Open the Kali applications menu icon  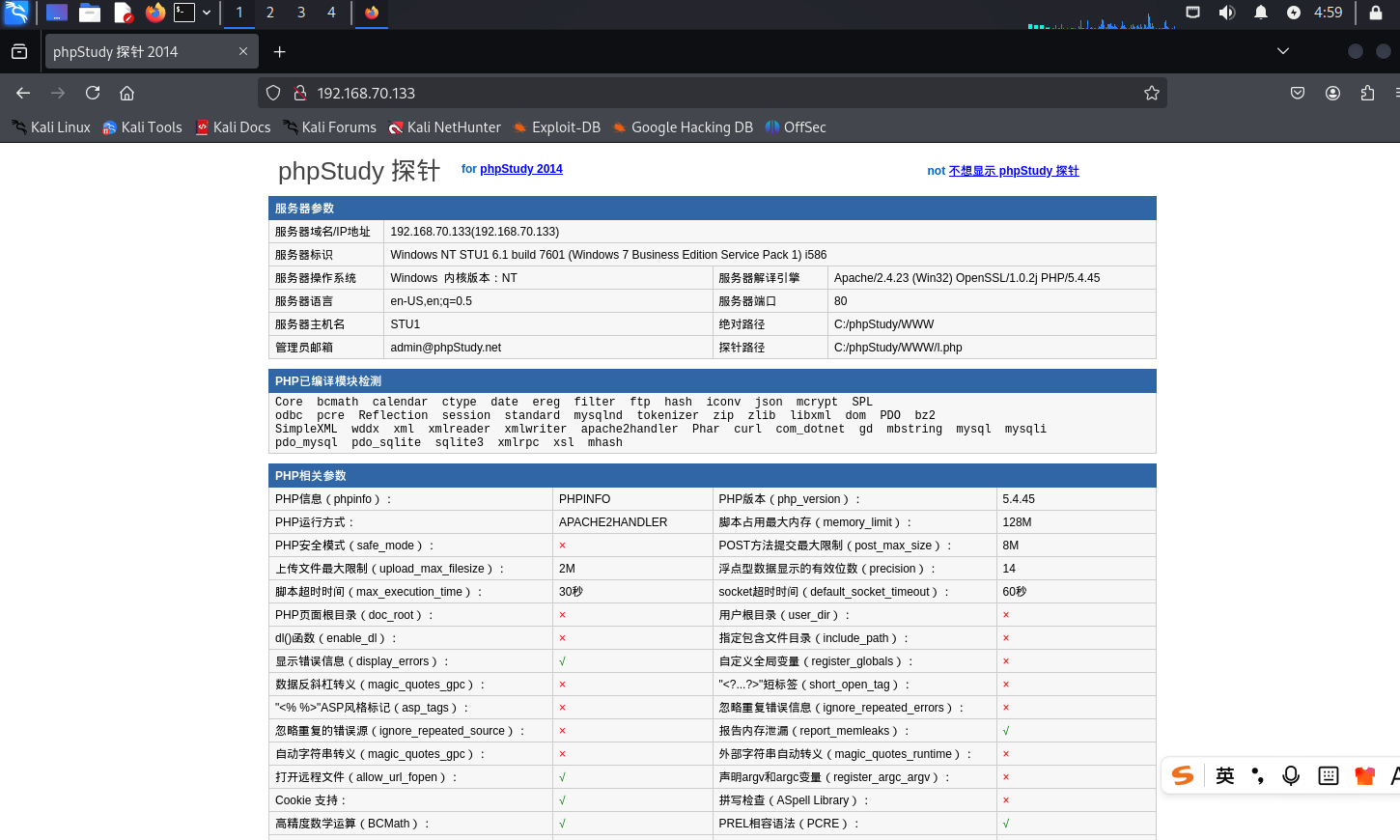point(16,13)
